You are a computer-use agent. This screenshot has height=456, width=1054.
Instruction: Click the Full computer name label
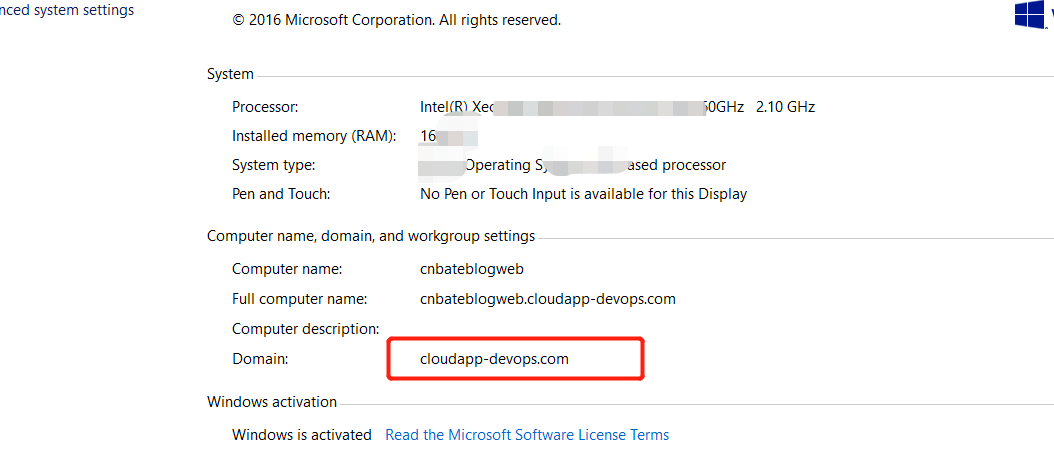click(300, 299)
